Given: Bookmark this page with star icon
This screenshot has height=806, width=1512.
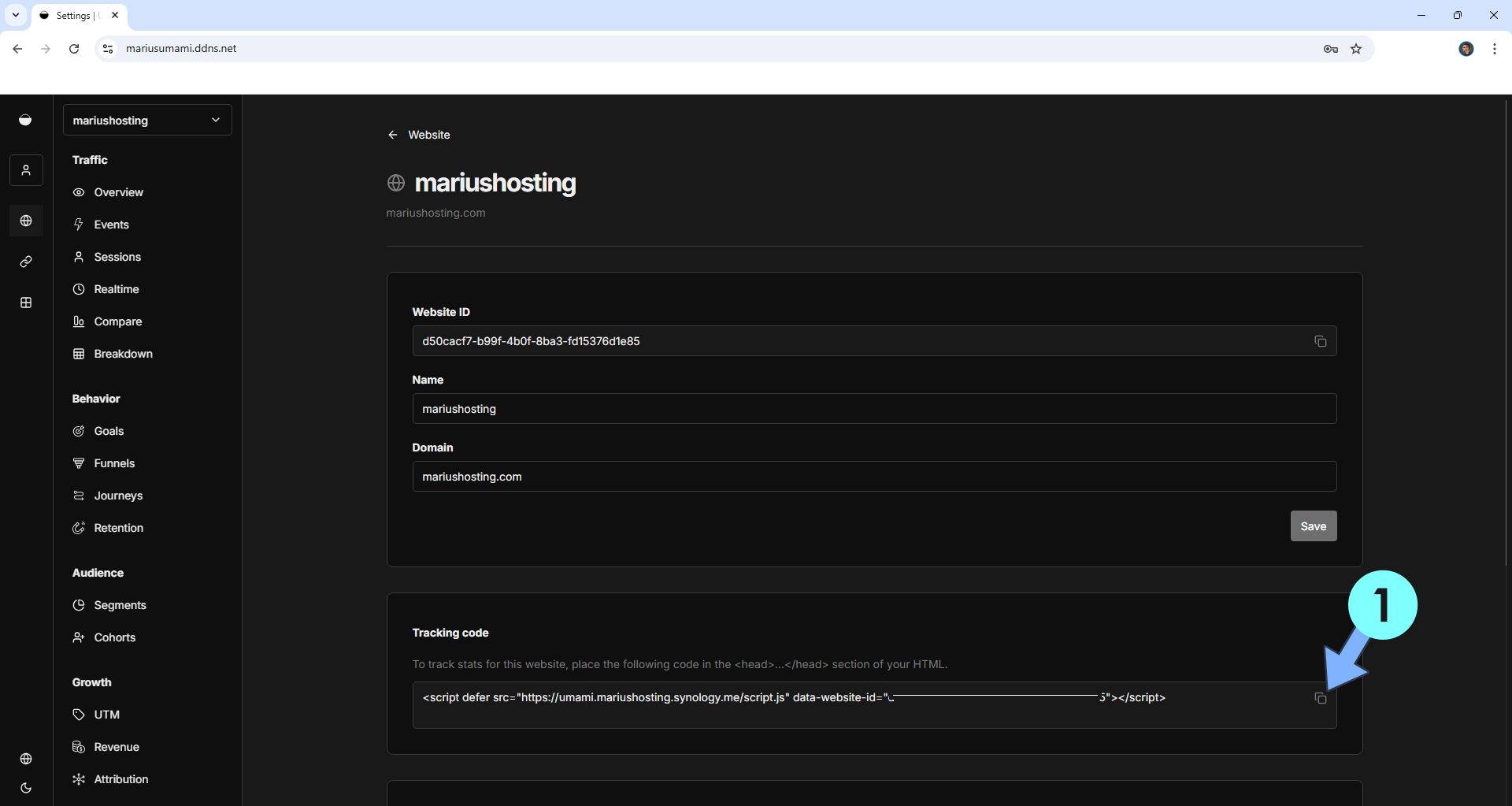Looking at the screenshot, I should (x=1356, y=49).
